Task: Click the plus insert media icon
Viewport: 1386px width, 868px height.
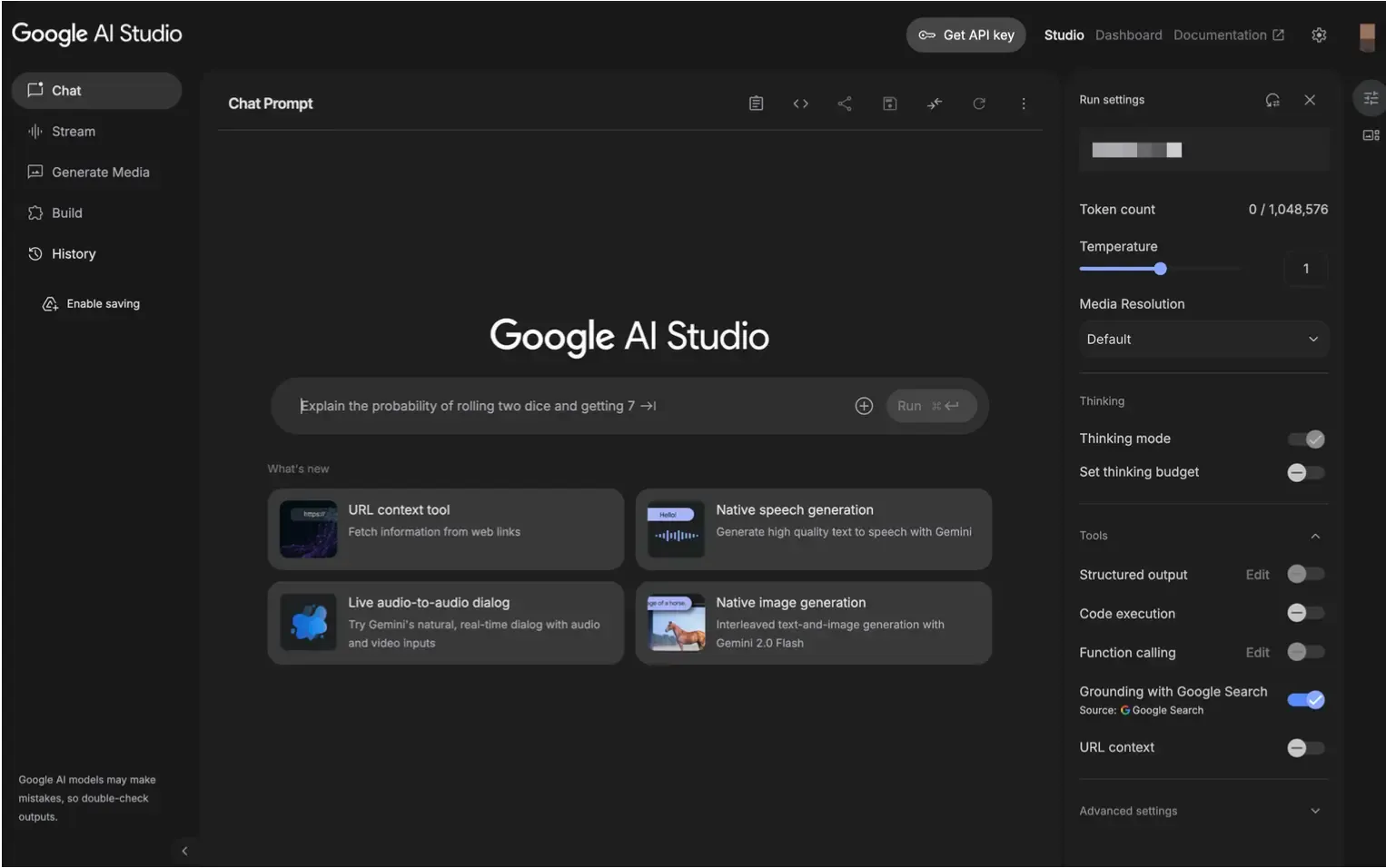Action: tap(864, 406)
